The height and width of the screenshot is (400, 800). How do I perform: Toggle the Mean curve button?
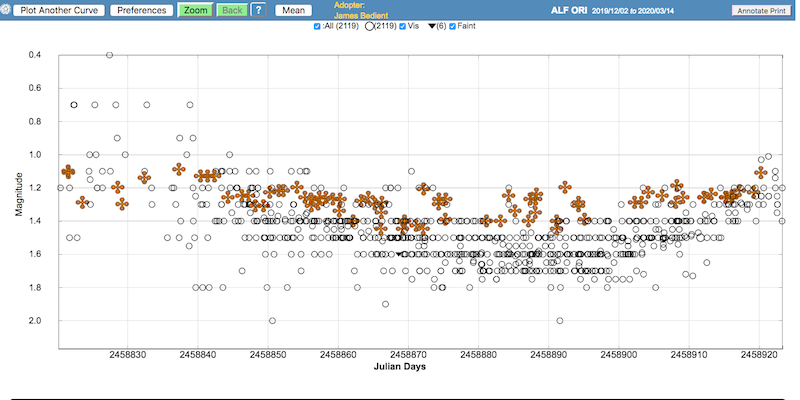click(293, 10)
